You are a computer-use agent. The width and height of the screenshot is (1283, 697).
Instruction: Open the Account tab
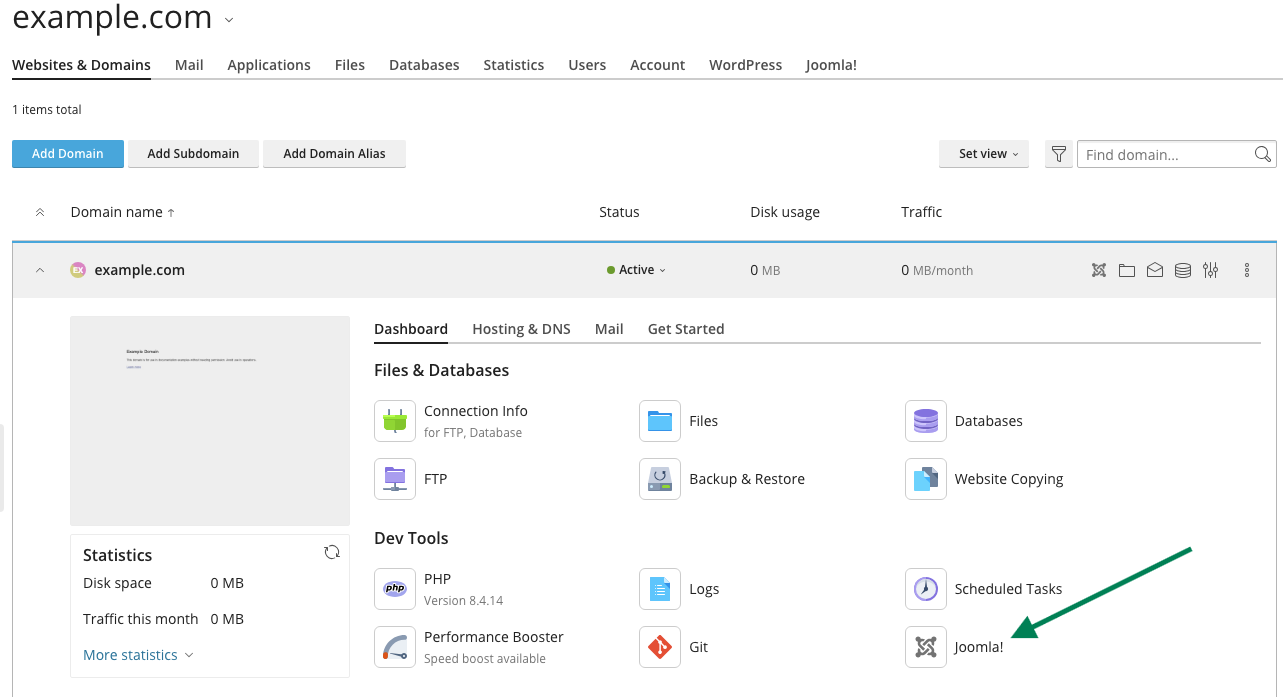pyautogui.click(x=657, y=65)
